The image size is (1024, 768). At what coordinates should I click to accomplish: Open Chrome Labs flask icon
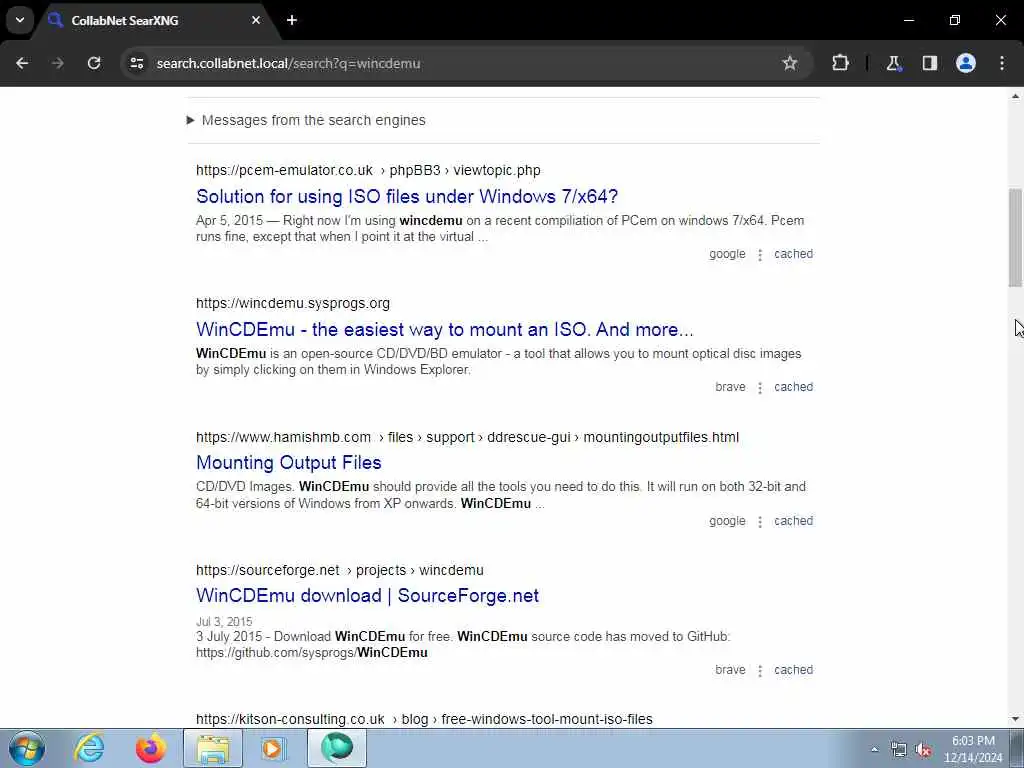tap(893, 63)
